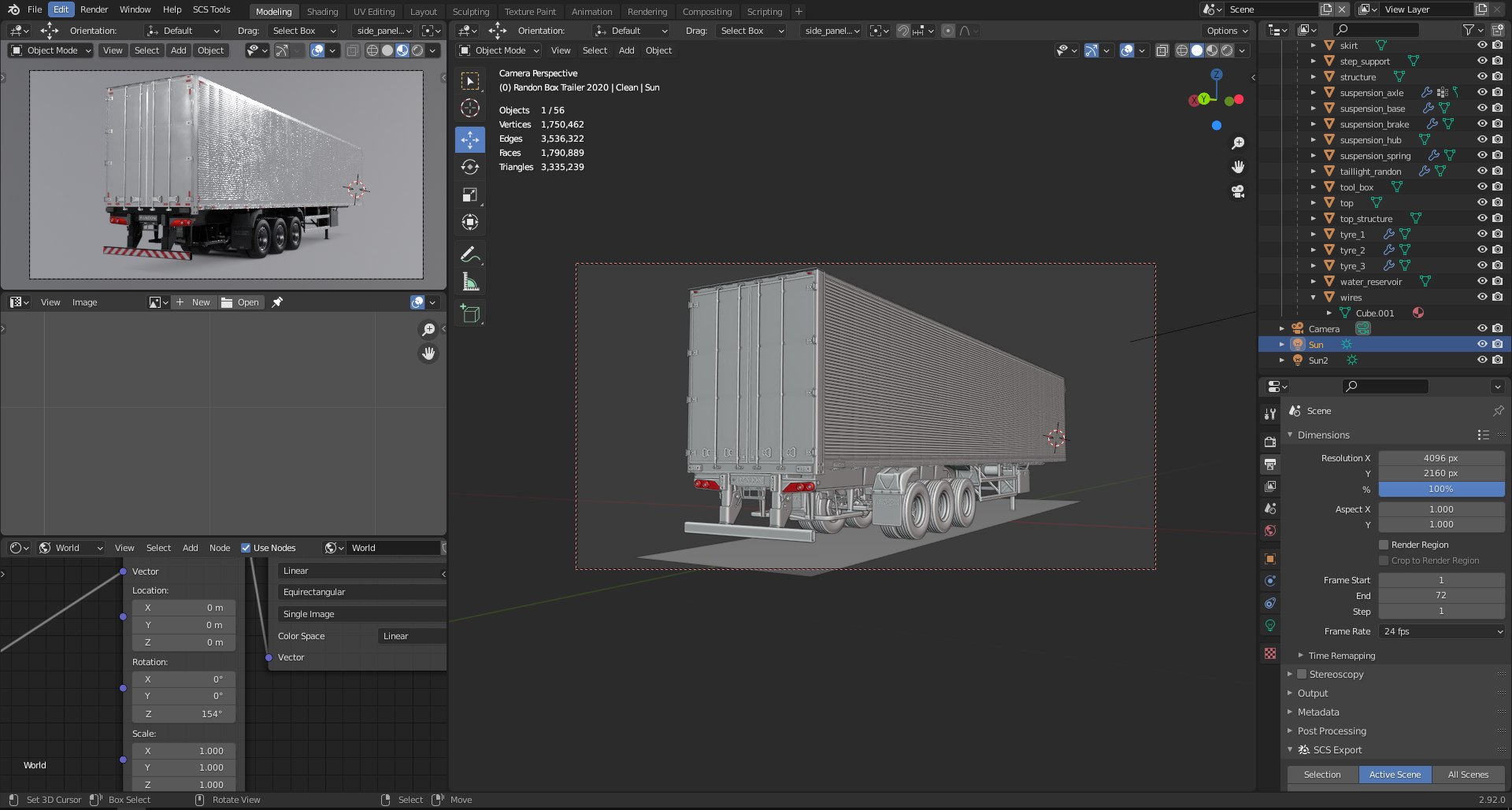The image size is (1512, 810).
Task: Switch to the UV Editing workspace tab
Action: pyautogui.click(x=374, y=12)
